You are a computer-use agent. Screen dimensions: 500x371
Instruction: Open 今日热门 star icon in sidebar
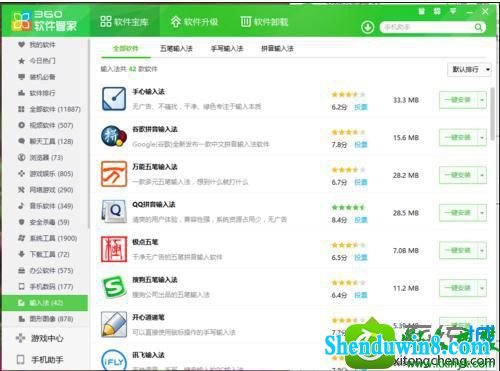(x=22, y=61)
